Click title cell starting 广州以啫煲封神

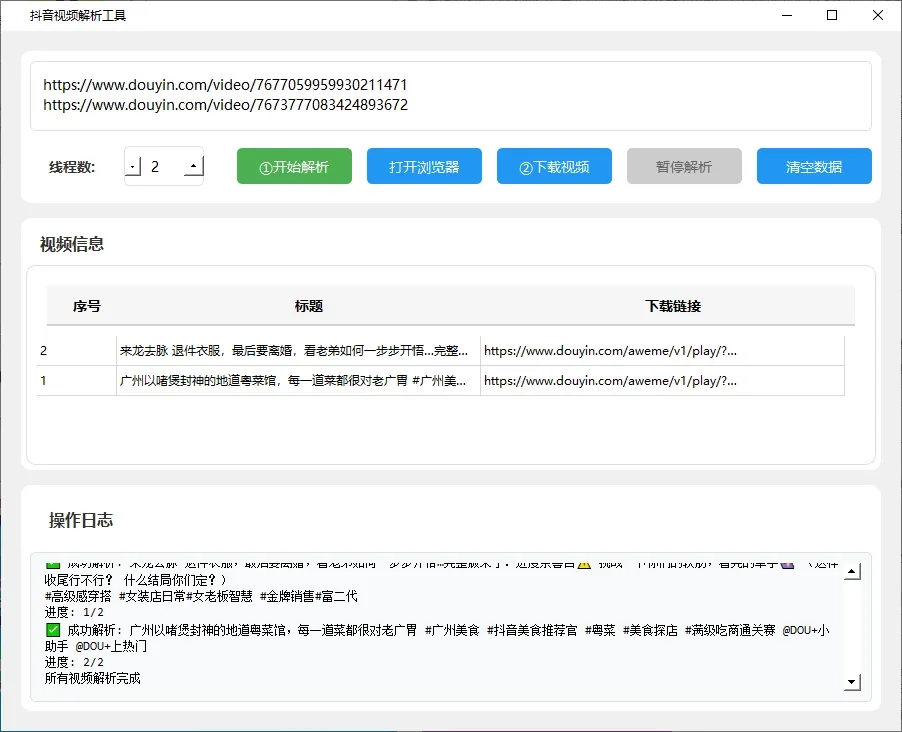tap(298, 380)
